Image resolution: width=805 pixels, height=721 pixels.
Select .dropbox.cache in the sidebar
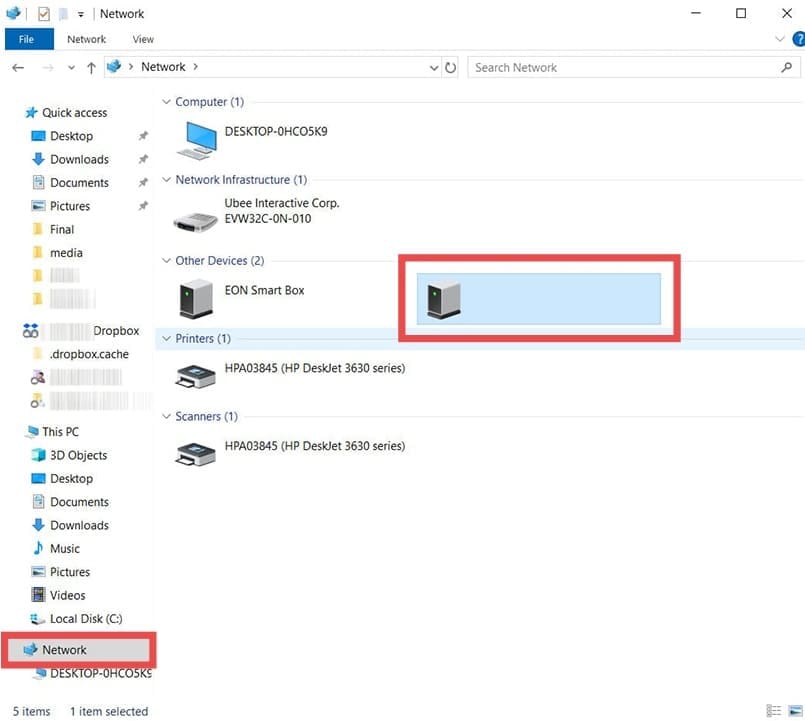pos(88,354)
